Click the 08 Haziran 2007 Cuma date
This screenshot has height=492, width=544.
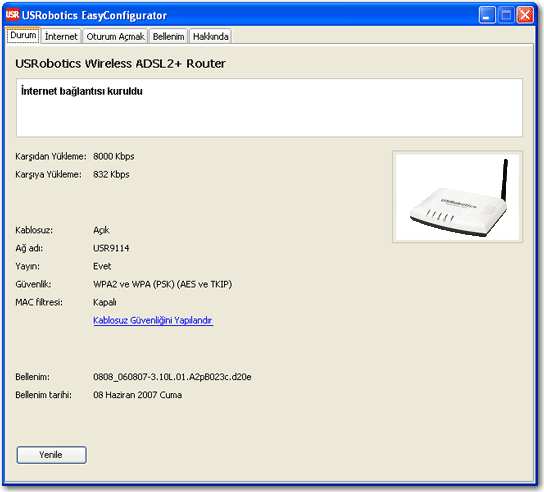pos(137,395)
